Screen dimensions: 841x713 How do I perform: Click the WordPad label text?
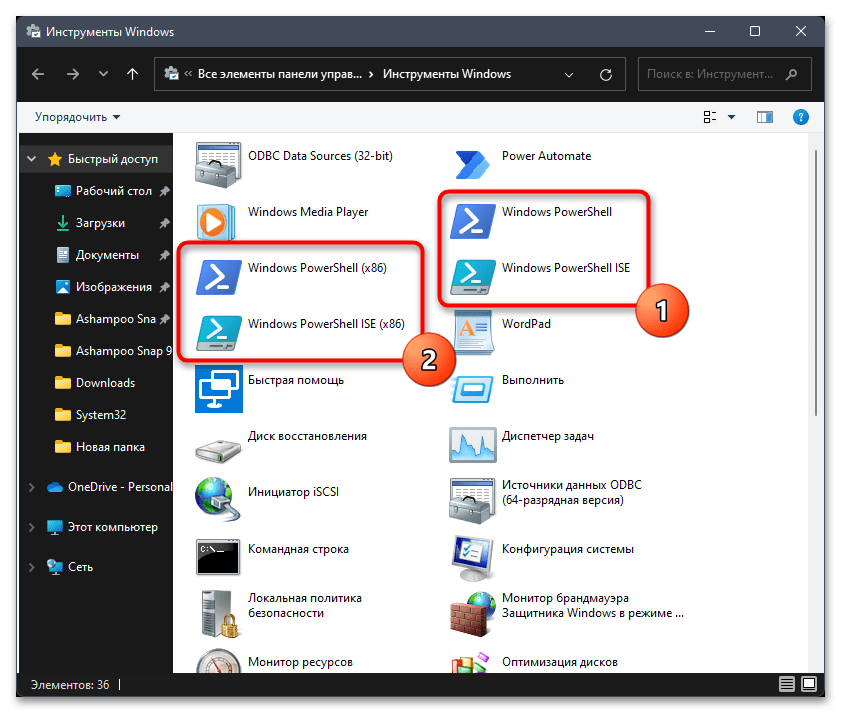526,324
